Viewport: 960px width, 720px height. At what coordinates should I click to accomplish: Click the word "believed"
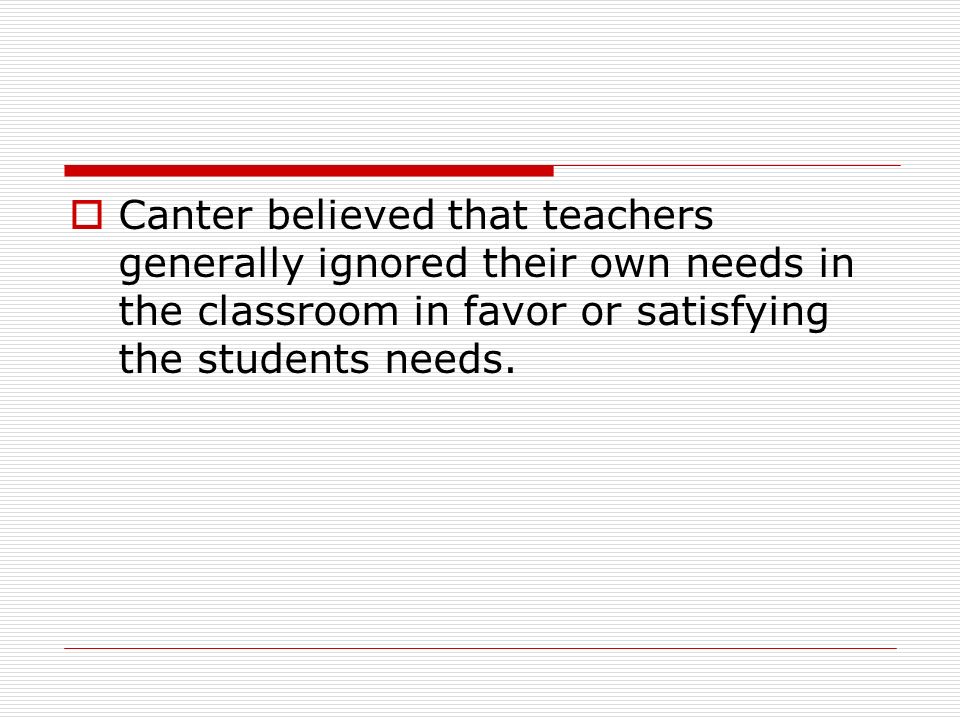(350, 215)
